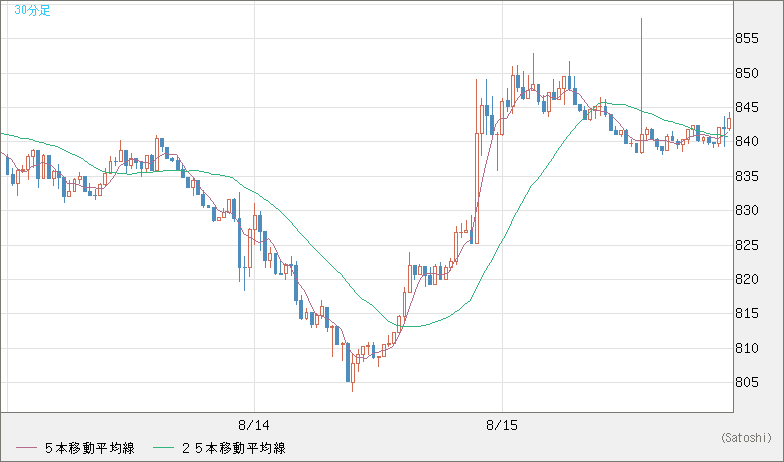This screenshot has width=784, height=462.
Task: Click the (Satoshi) unit label
Action: (746, 438)
